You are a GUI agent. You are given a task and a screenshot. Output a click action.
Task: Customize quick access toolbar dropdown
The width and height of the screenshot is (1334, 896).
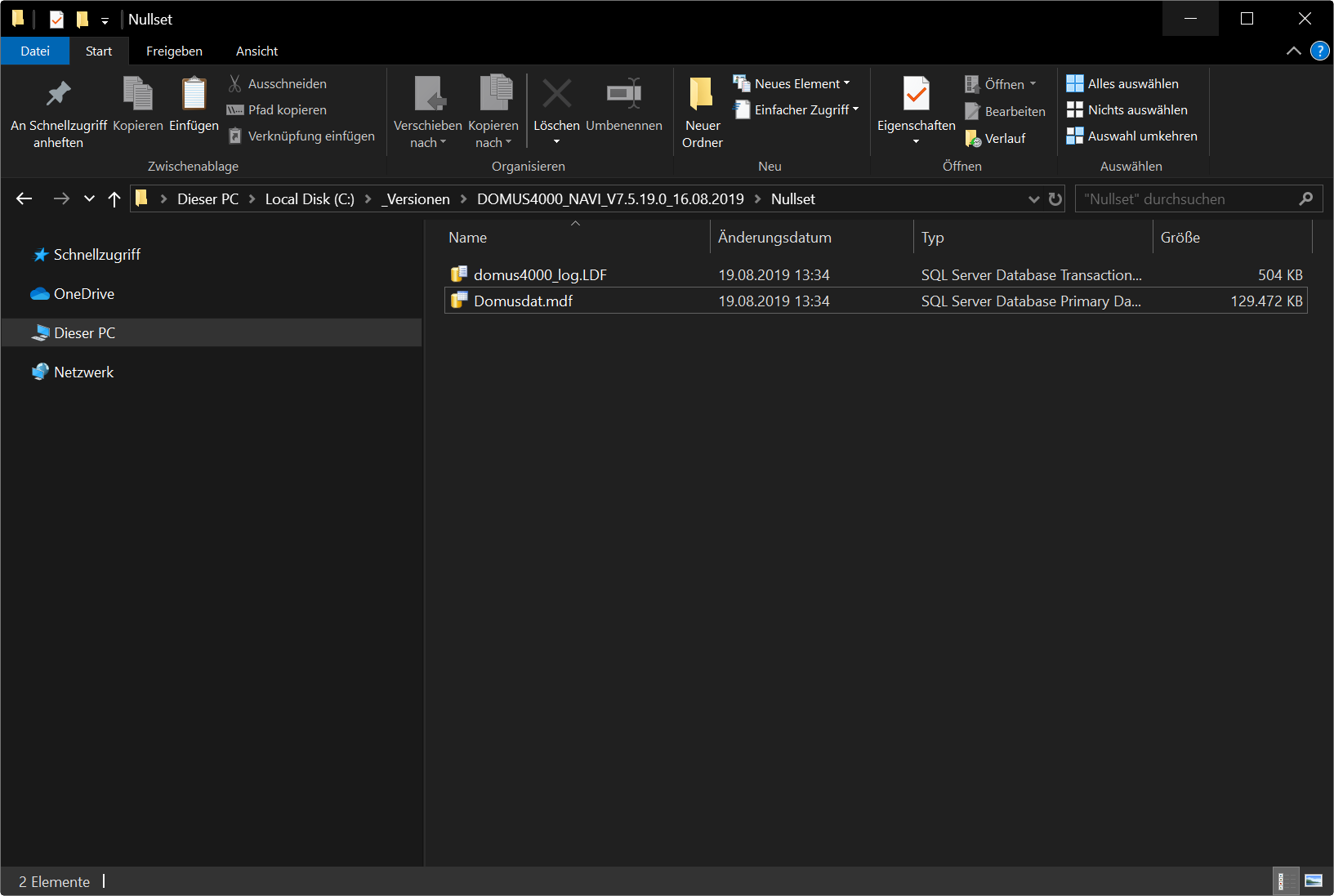tap(105, 20)
